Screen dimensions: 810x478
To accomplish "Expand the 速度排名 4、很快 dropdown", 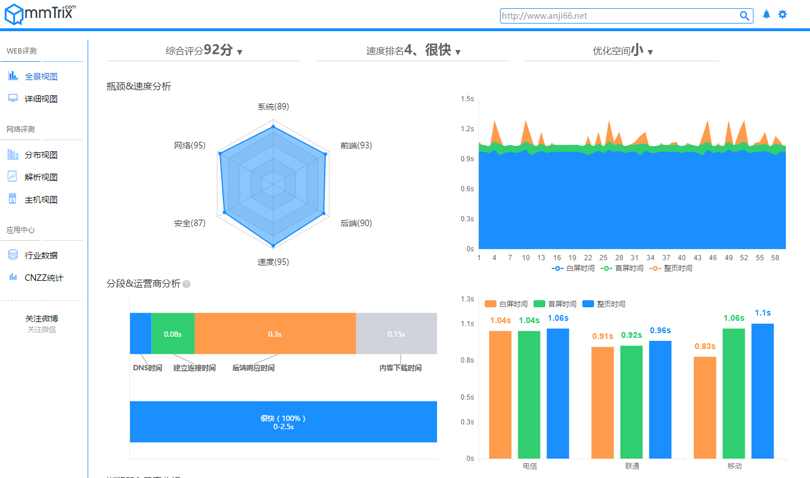I will coord(413,50).
